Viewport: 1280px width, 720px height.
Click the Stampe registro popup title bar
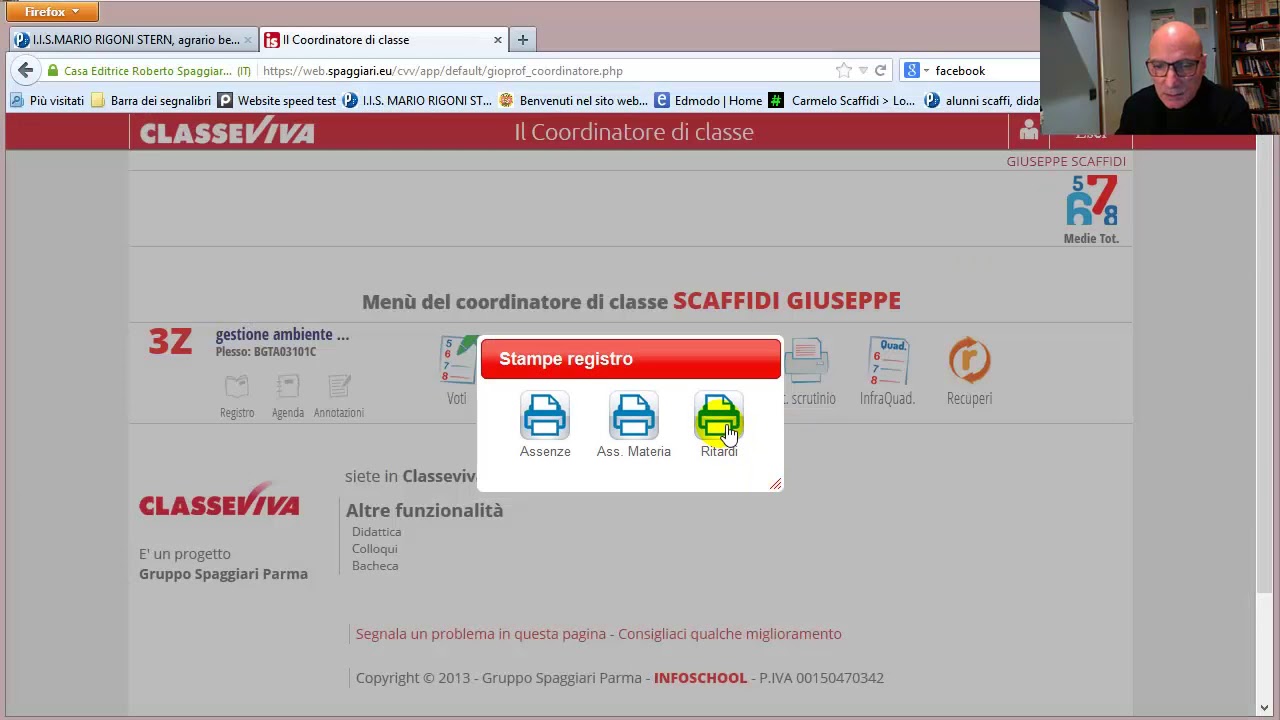click(631, 359)
